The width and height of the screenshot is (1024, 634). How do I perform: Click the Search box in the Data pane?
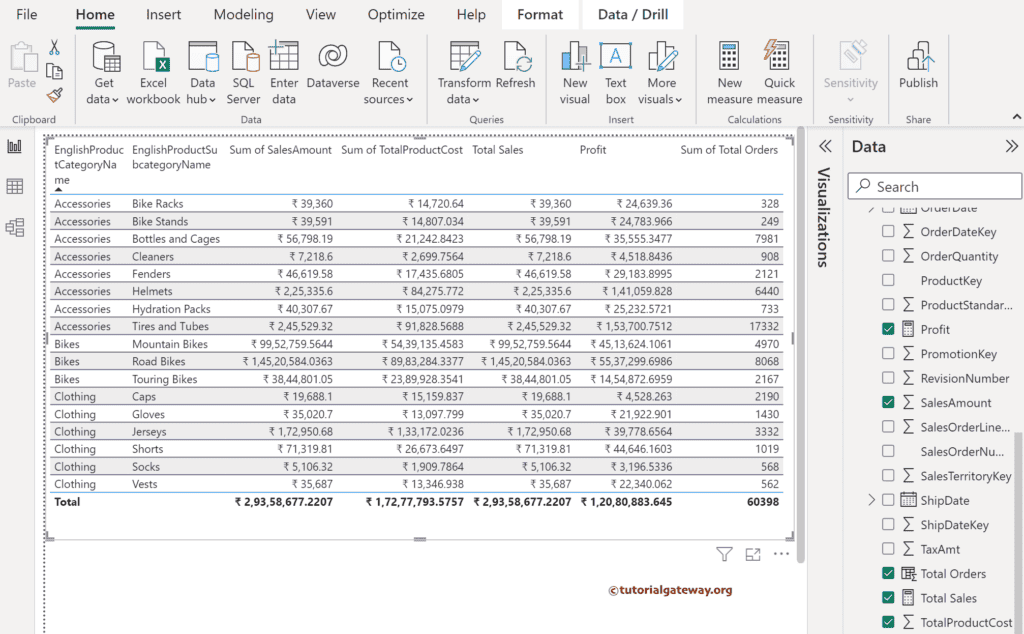coord(934,186)
